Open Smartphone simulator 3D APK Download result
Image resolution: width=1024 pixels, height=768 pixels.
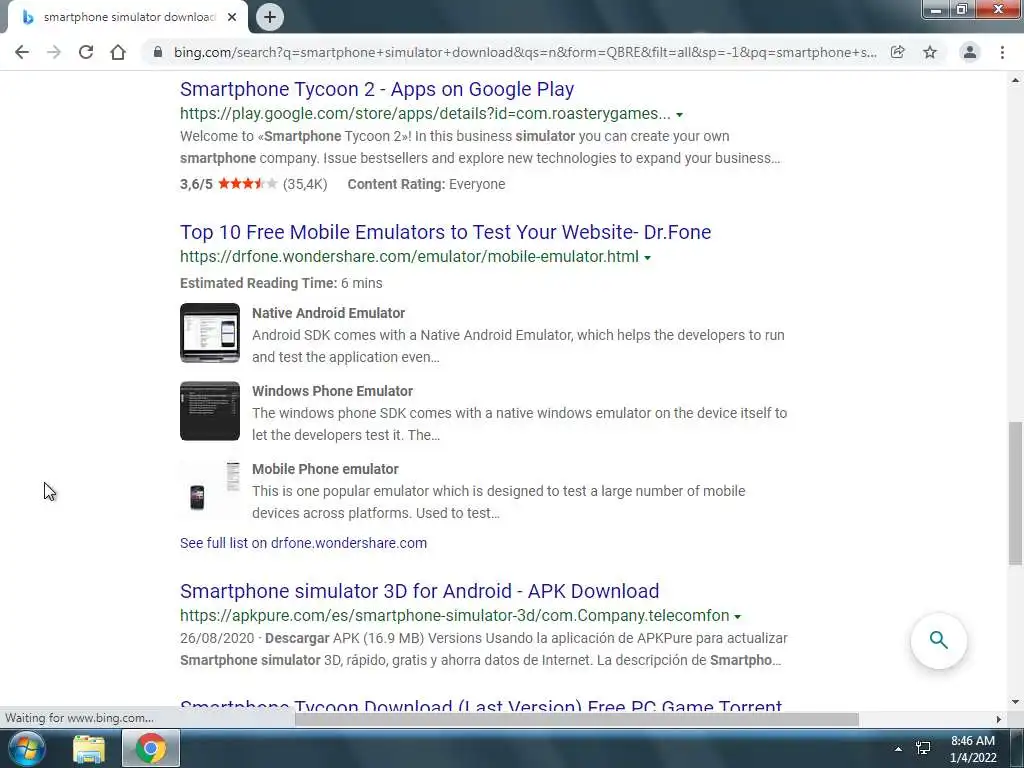tap(419, 591)
